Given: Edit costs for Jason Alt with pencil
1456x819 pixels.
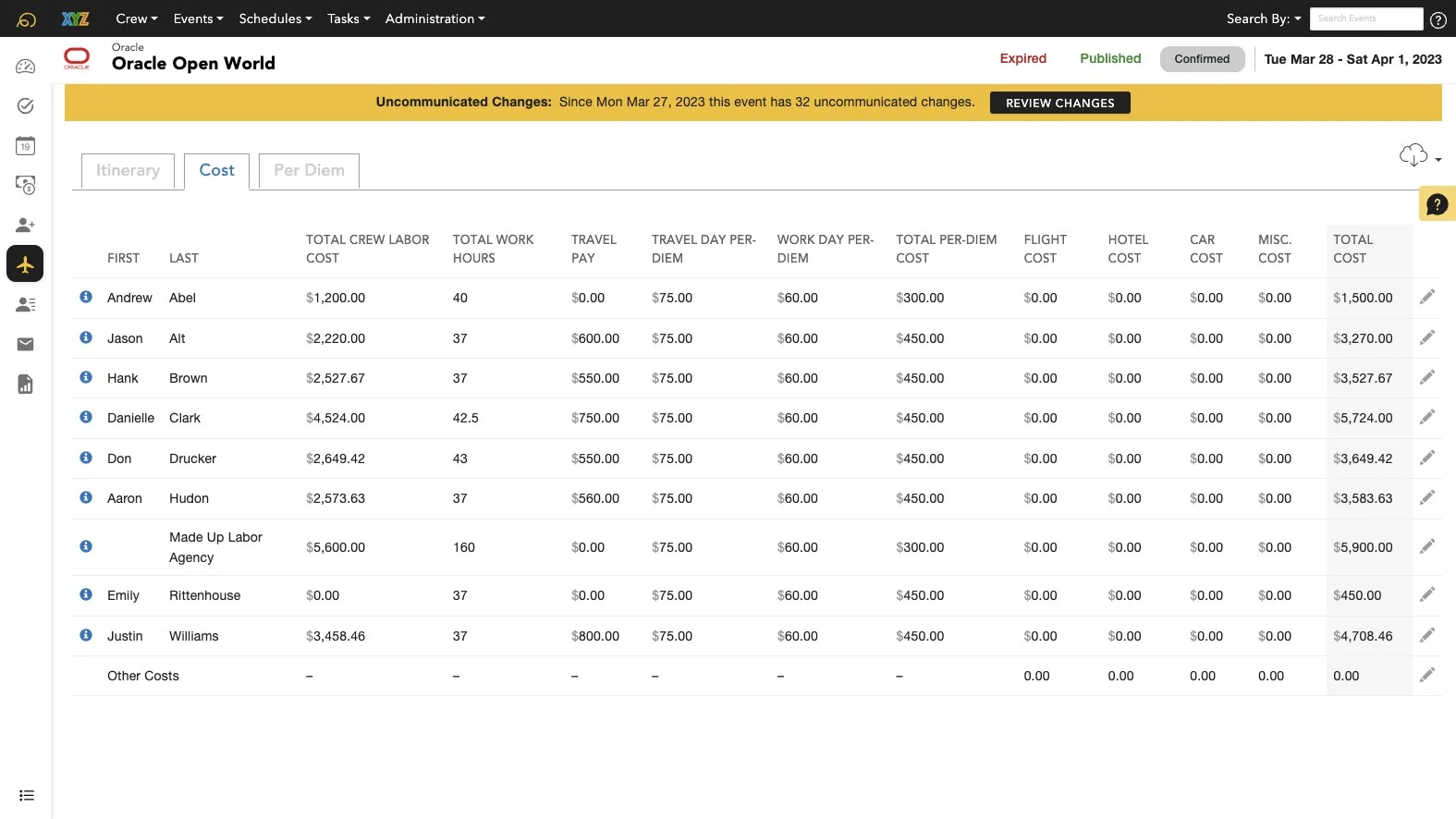Looking at the screenshot, I should pyautogui.click(x=1427, y=337).
